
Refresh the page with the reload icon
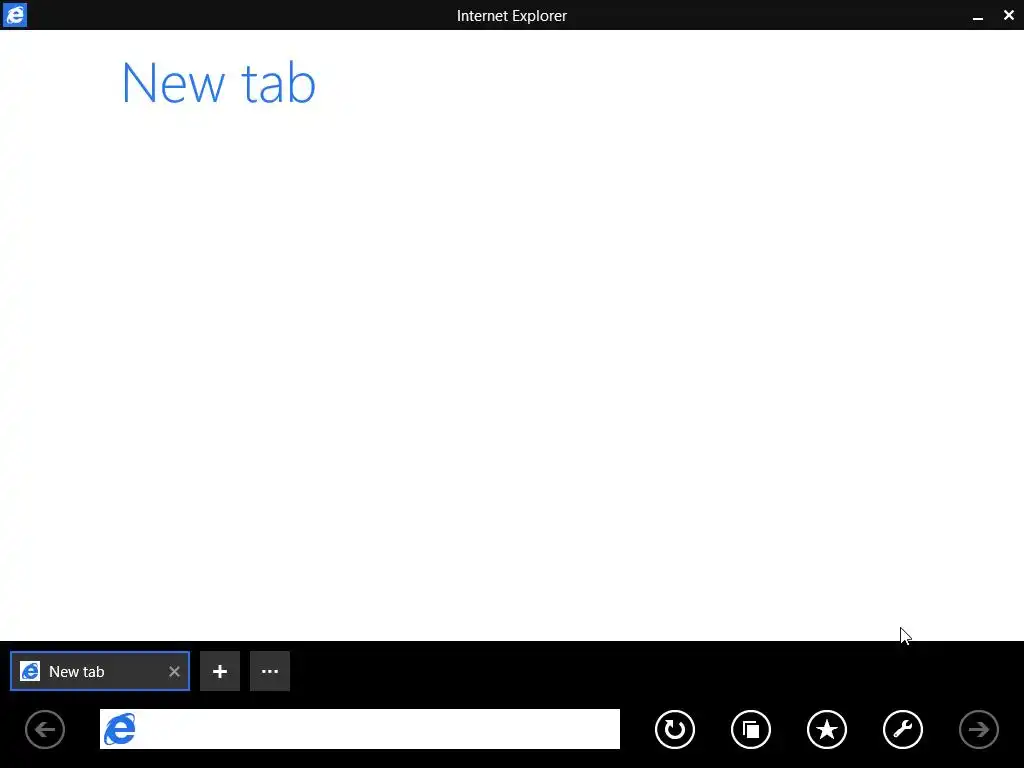675,729
